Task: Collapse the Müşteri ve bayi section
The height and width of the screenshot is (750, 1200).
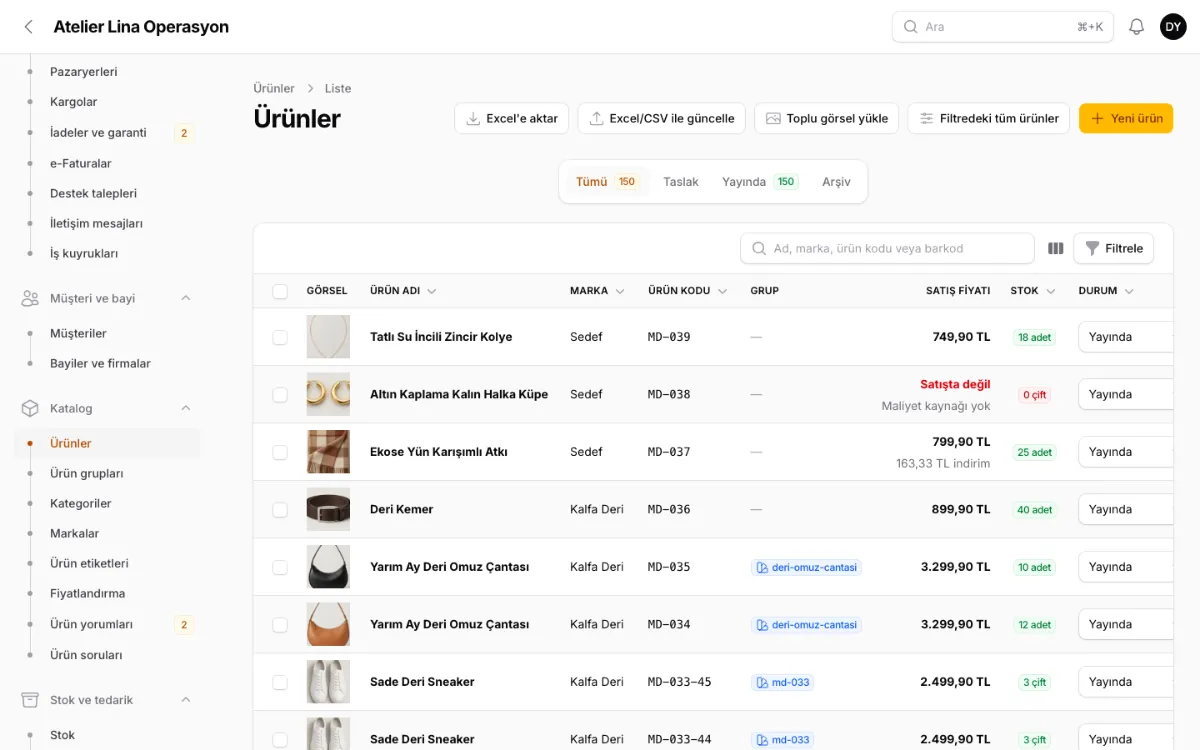Action: pos(185,298)
